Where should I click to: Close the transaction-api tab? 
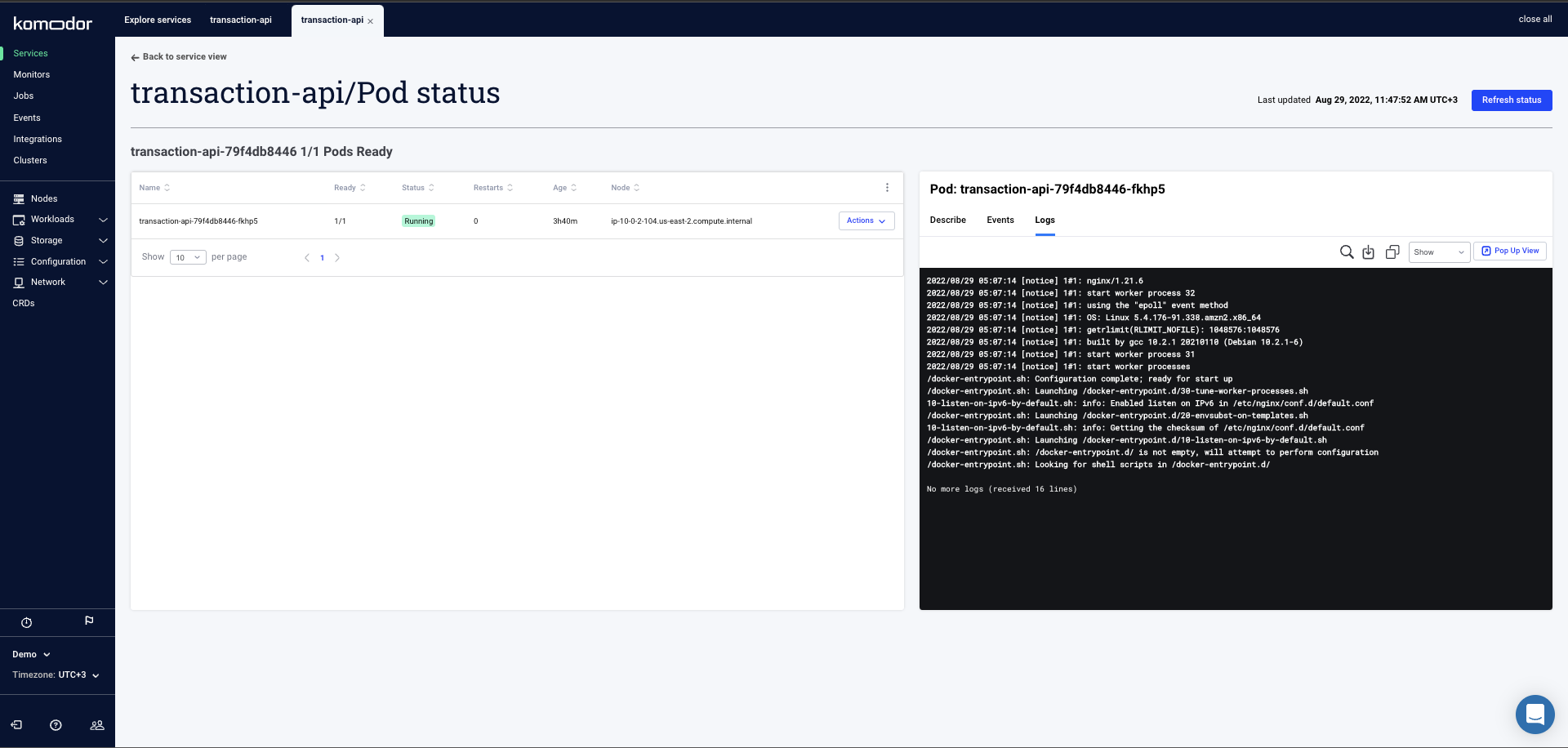371,21
